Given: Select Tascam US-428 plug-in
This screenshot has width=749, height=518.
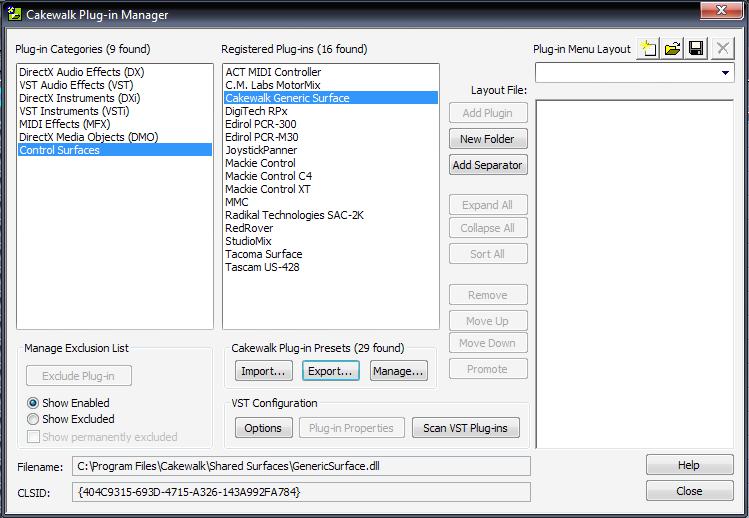Looking at the screenshot, I should click(x=331, y=267).
